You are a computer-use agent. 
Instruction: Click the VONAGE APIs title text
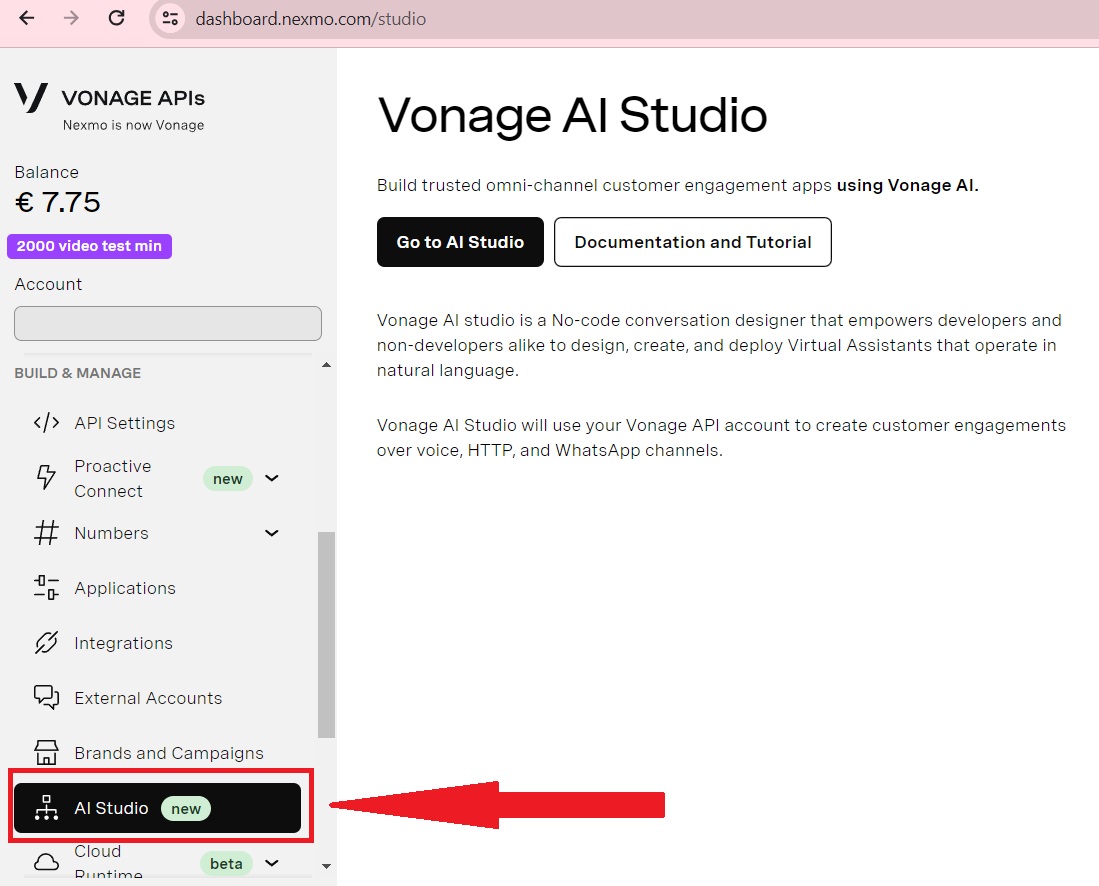pos(133,98)
